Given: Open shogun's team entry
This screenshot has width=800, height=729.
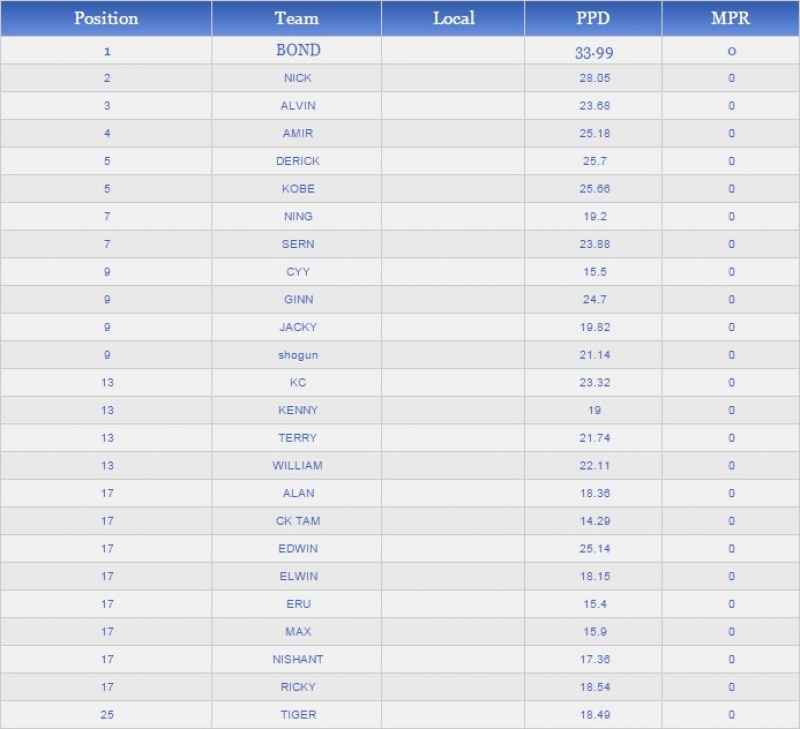Looking at the screenshot, I should coord(298,355).
